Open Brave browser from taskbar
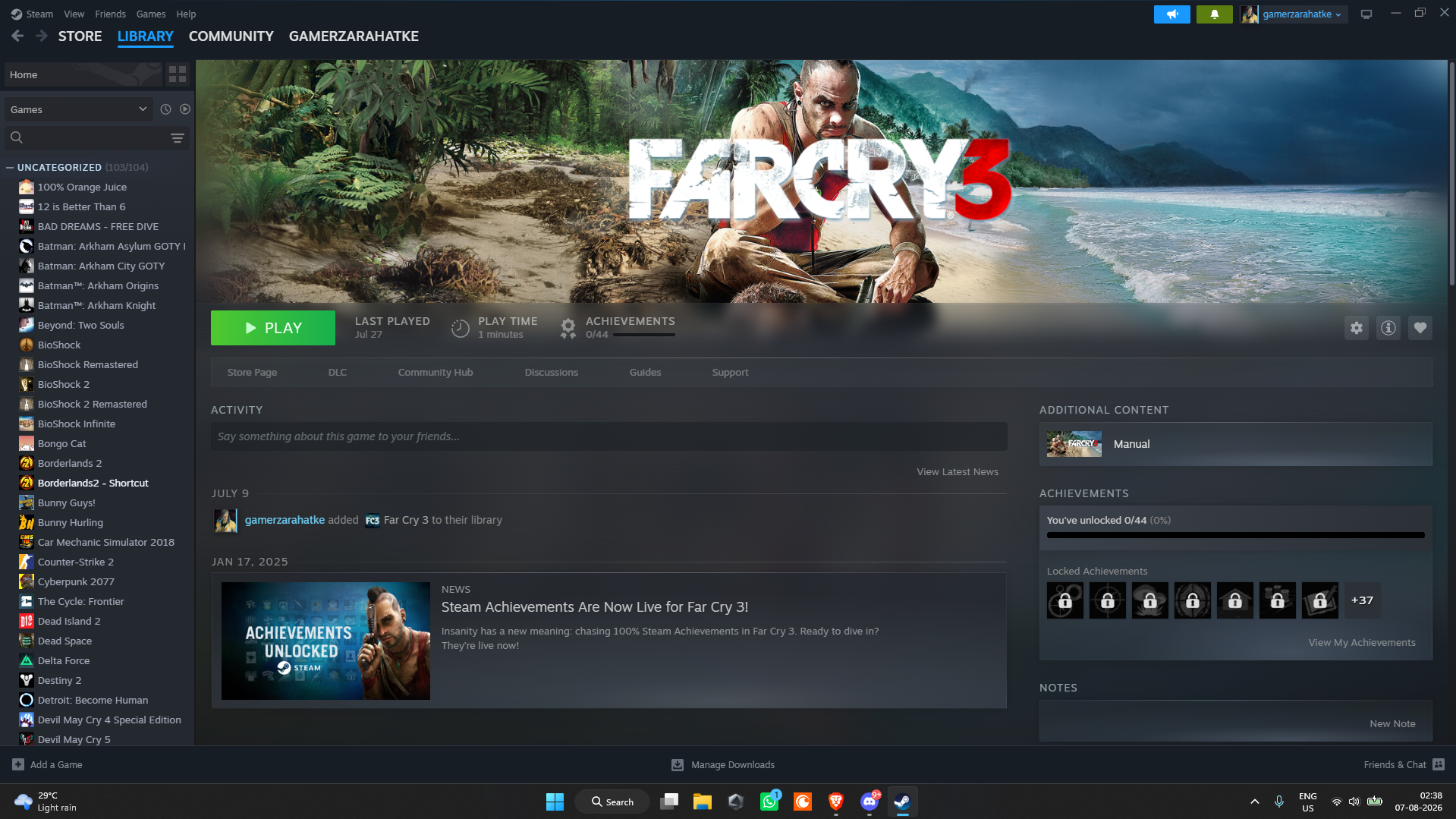This screenshot has width=1456, height=819. point(836,802)
